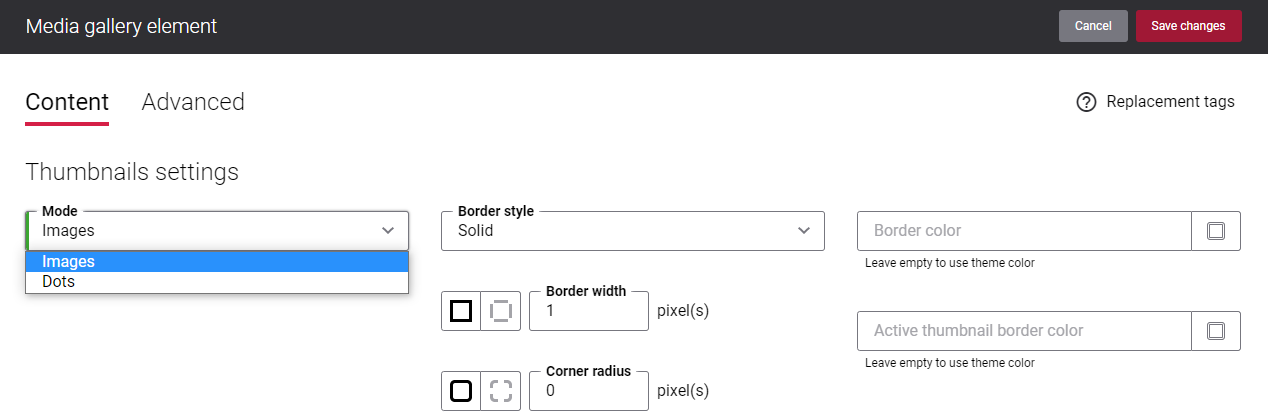1268x419 pixels.
Task: Open Active thumbnail border color swatch
Action: [x=1216, y=331]
